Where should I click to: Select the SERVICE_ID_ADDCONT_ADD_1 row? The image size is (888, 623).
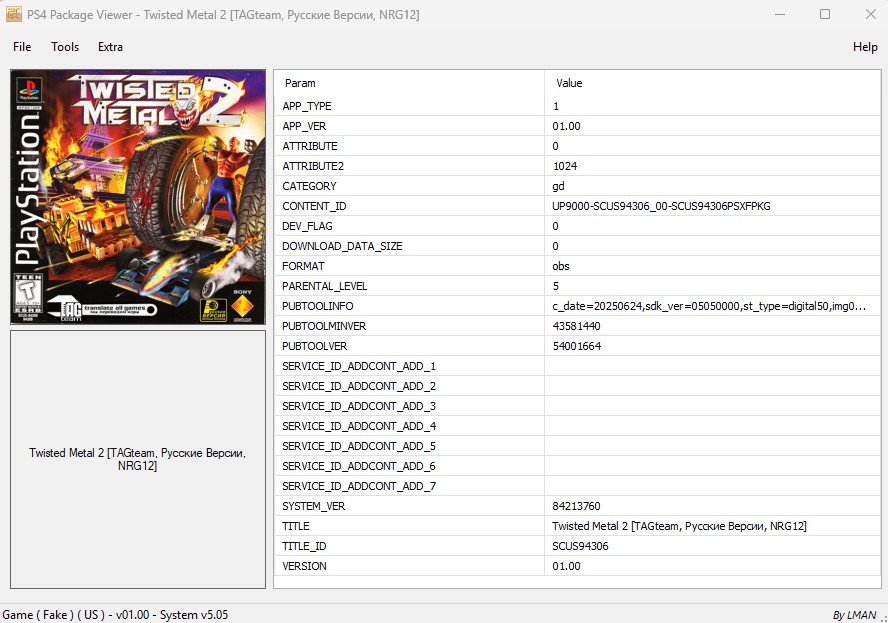577,366
